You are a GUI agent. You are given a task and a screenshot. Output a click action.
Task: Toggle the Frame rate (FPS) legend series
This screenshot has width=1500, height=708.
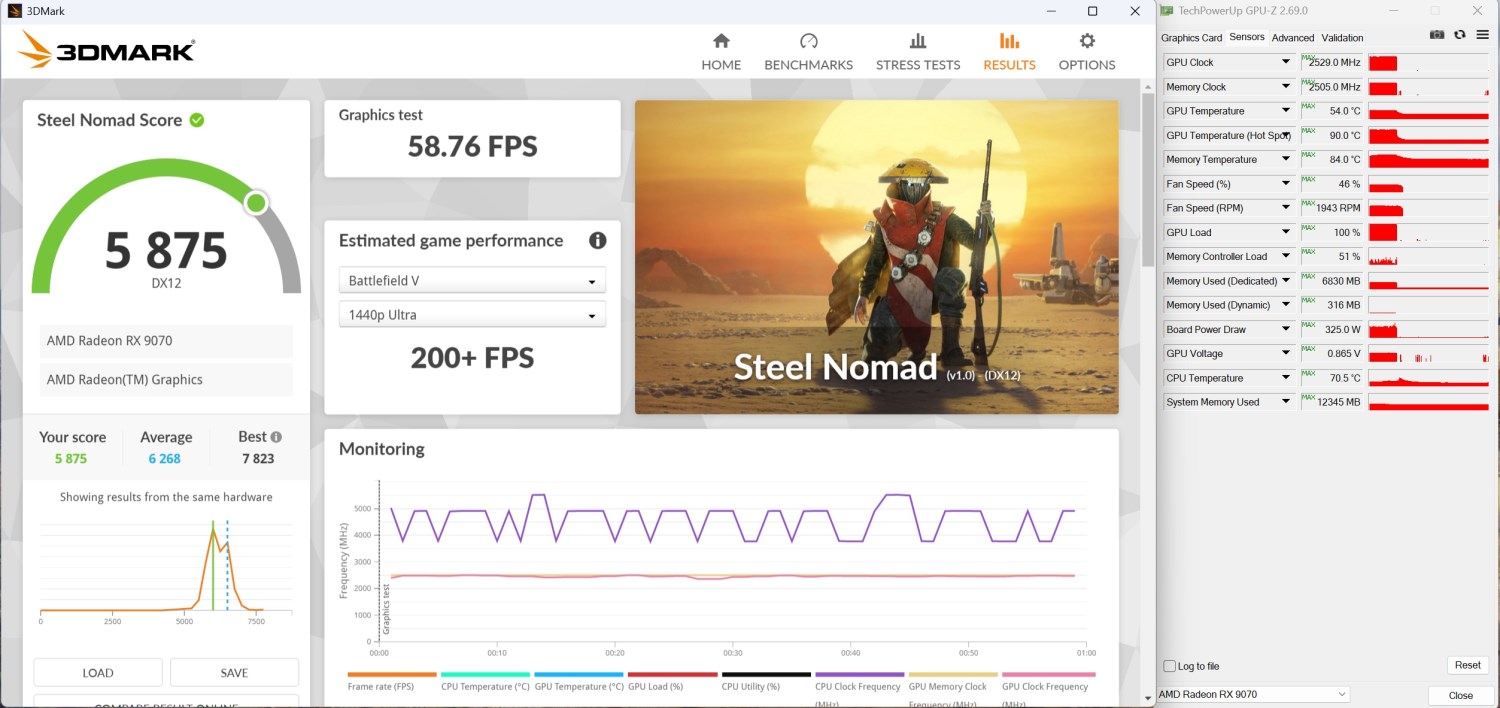[392, 681]
